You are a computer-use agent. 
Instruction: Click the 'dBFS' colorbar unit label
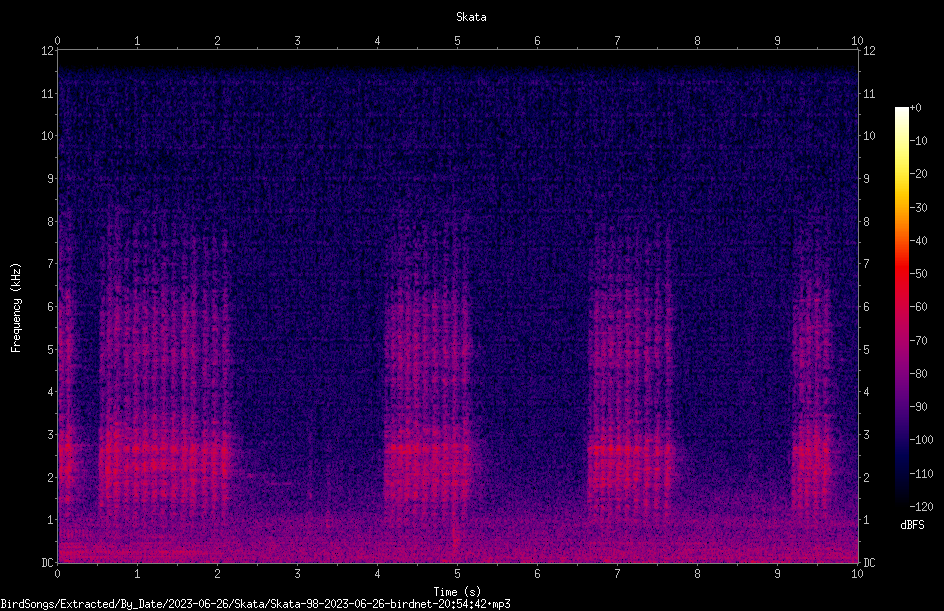point(912,525)
